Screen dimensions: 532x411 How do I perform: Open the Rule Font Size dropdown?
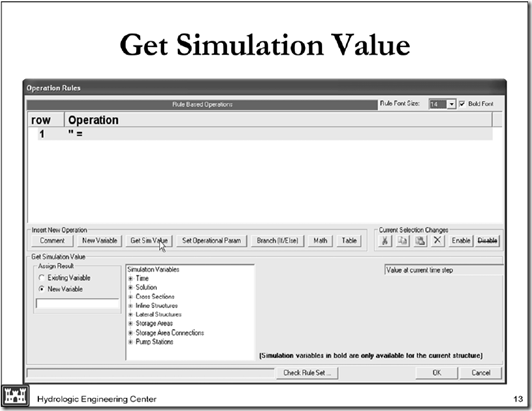451,104
